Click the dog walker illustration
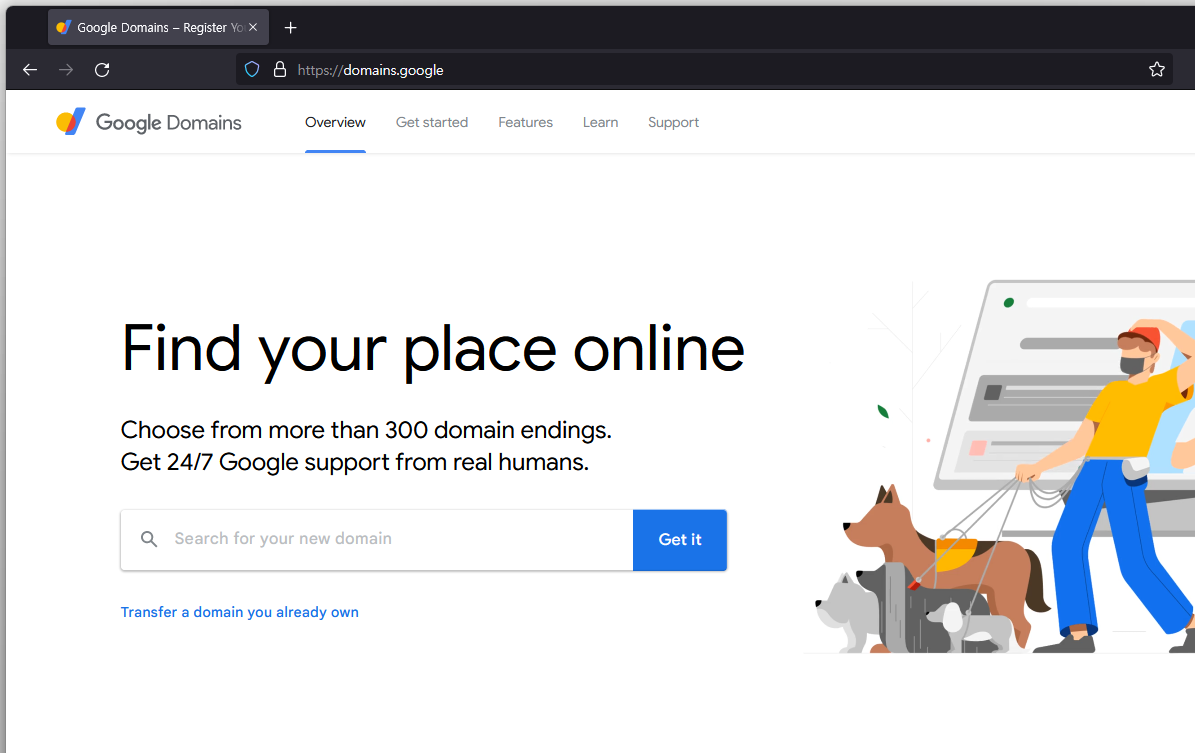Screen dimensions: 1195x753 [1000, 466]
